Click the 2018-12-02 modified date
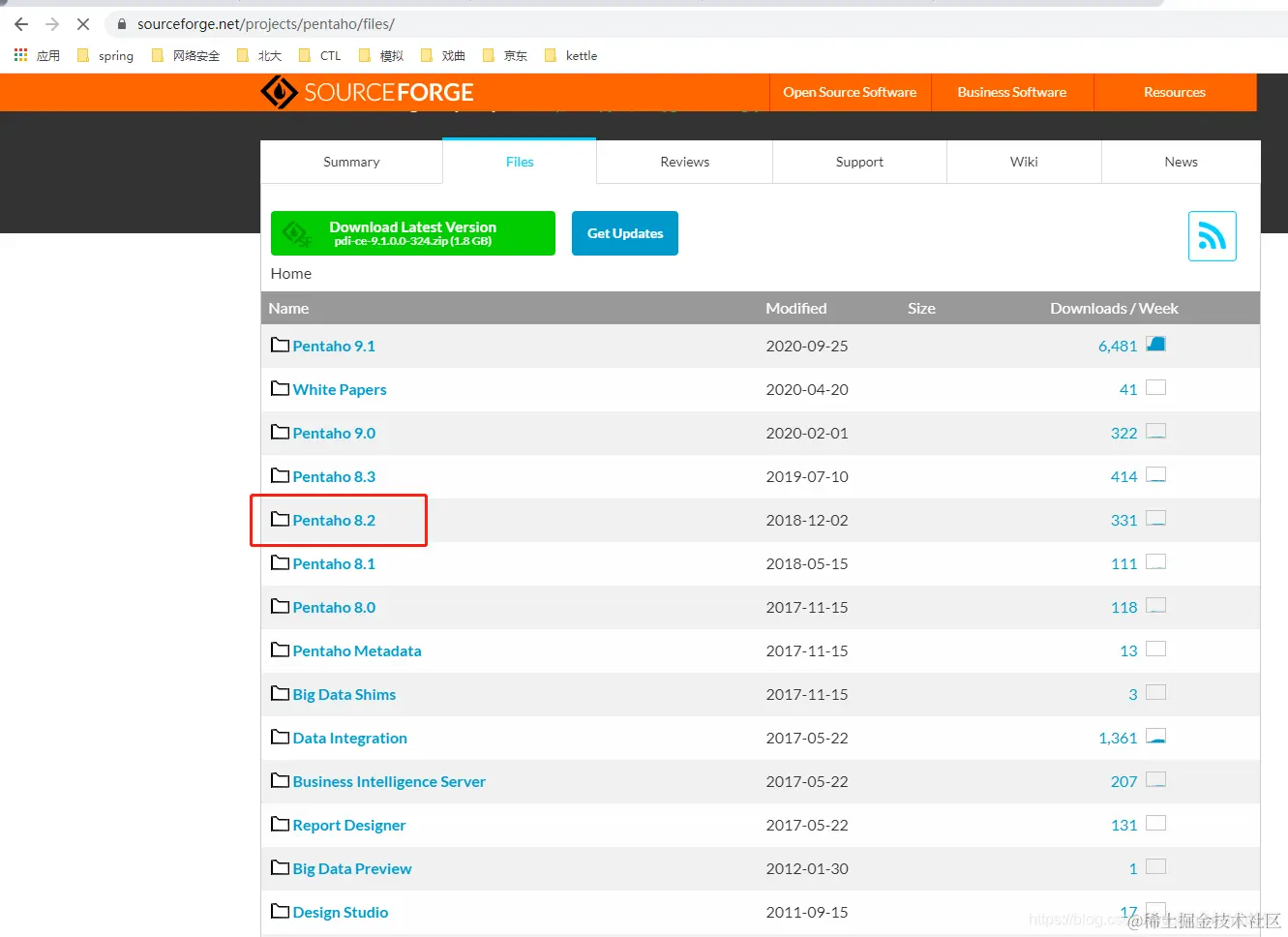Image resolution: width=1288 pixels, height=937 pixels. 807,520
